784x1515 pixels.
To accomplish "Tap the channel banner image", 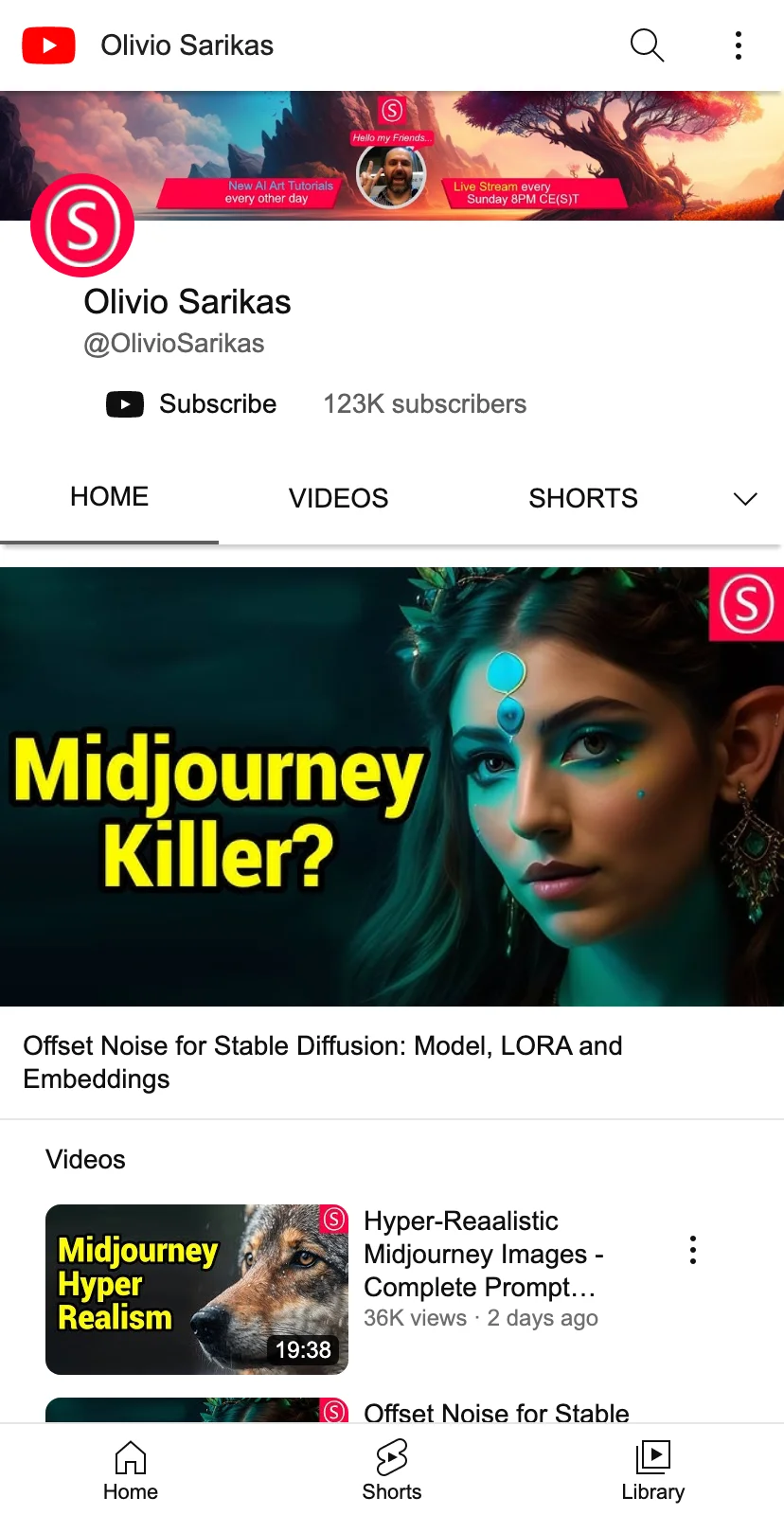I will pyautogui.click(x=392, y=156).
